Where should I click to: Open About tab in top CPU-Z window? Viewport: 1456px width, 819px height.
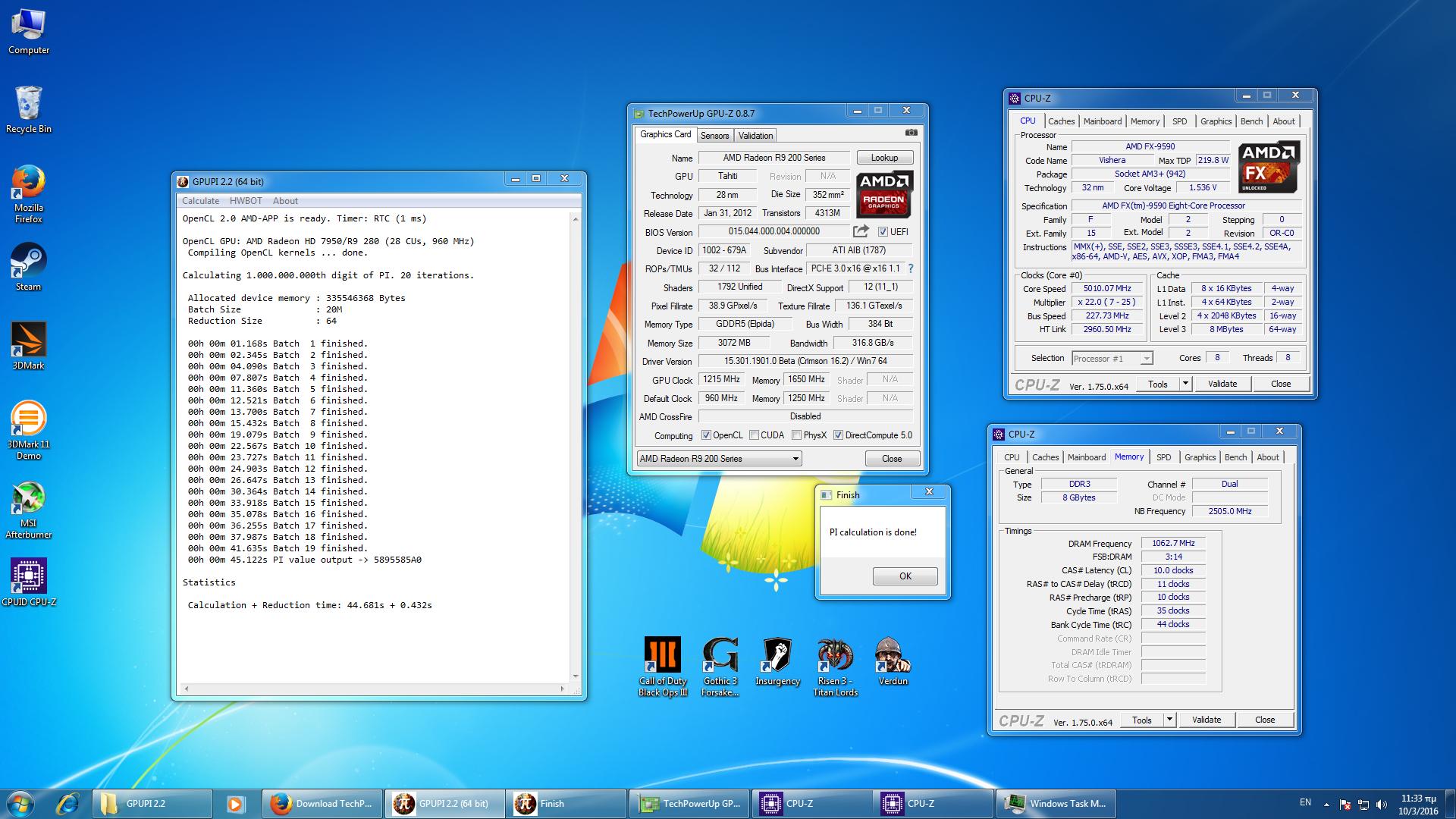(1283, 121)
